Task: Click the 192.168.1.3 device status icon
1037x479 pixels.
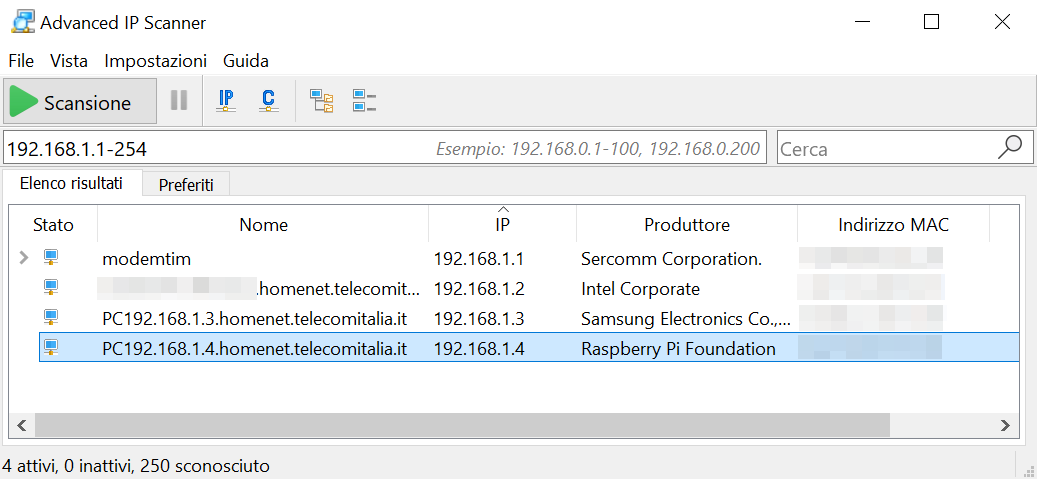Action: coord(51,318)
